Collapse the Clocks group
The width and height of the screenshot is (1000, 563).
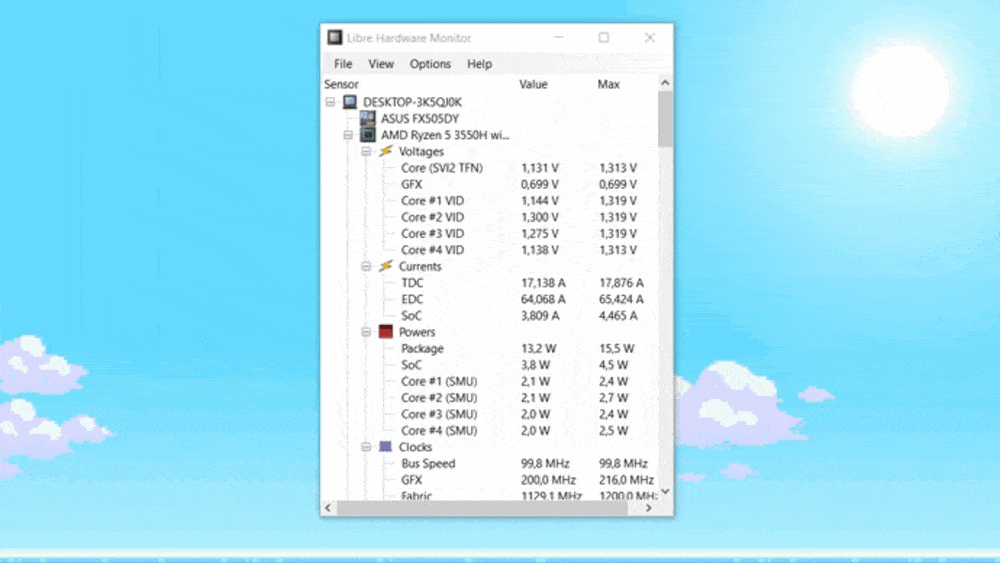point(366,447)
